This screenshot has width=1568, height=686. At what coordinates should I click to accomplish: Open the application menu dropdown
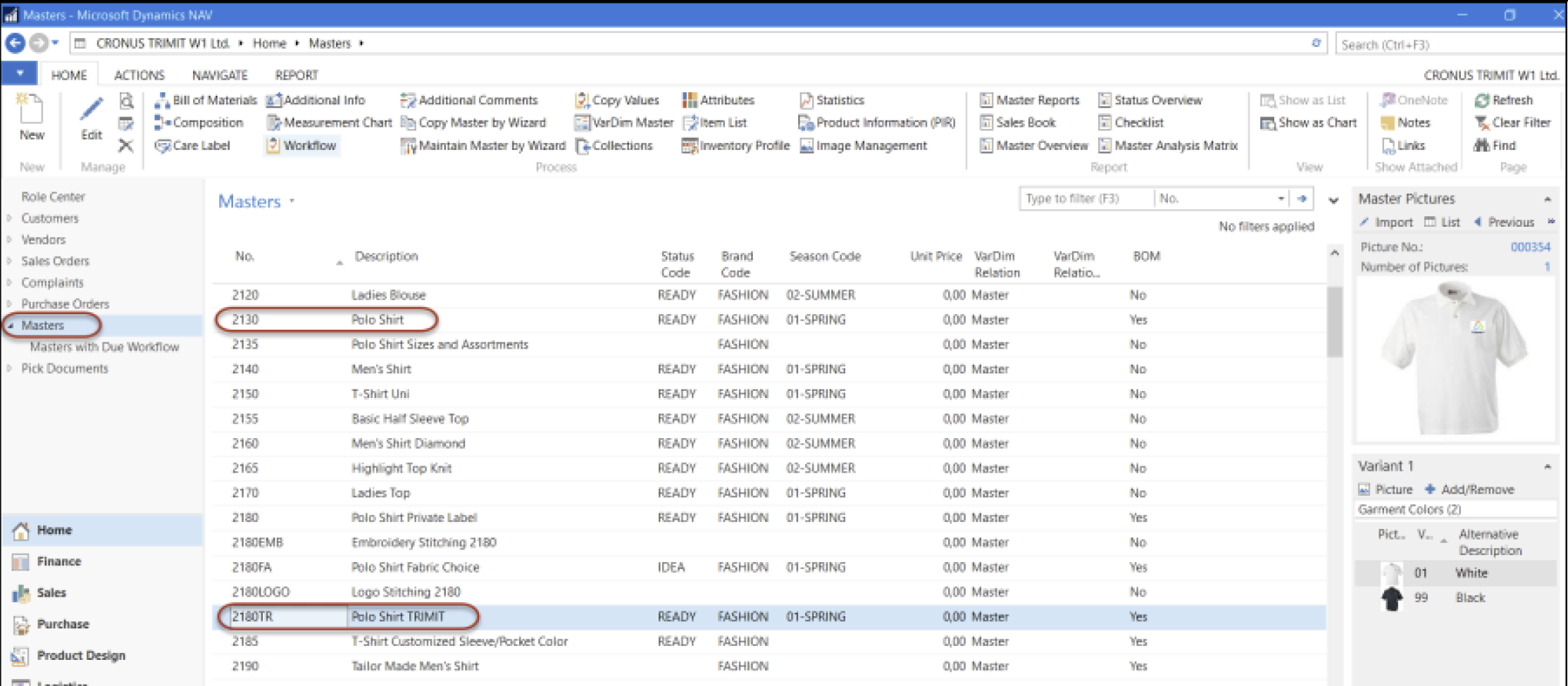click(x=20, y=73)
